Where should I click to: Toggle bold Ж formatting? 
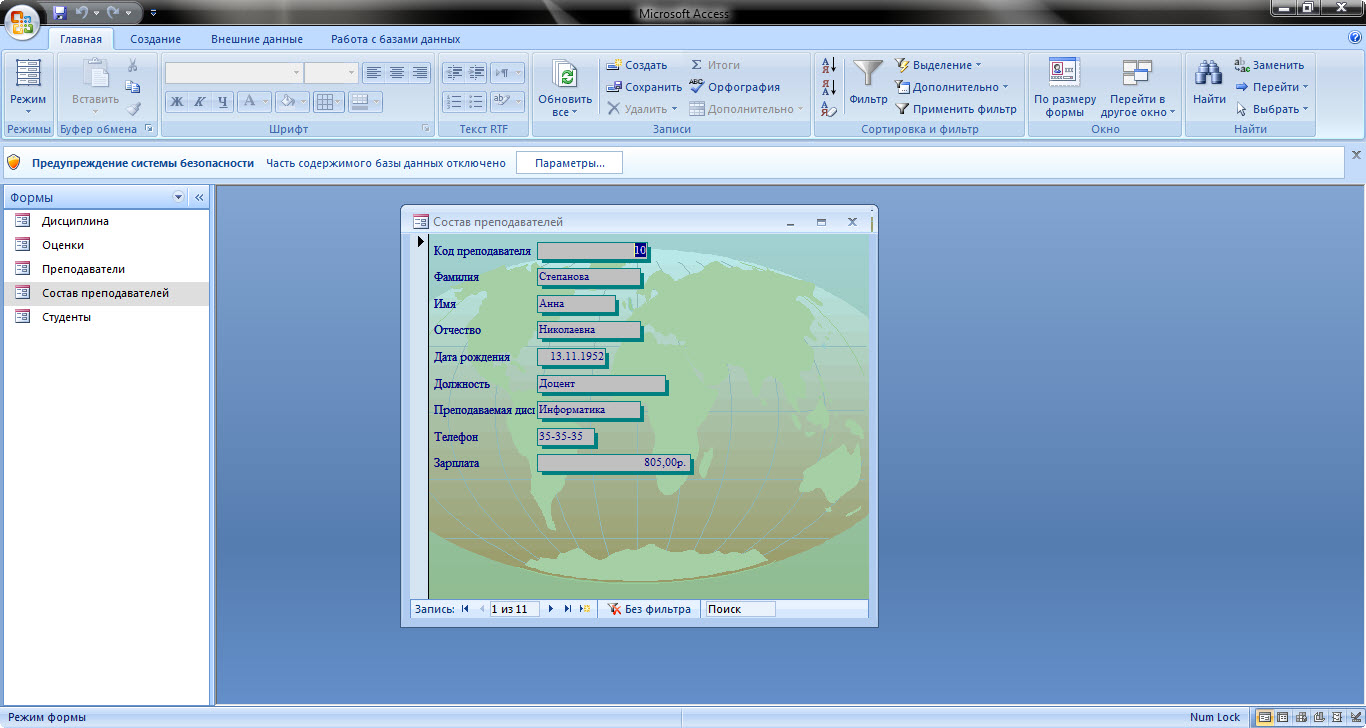[x=177, y=101]
